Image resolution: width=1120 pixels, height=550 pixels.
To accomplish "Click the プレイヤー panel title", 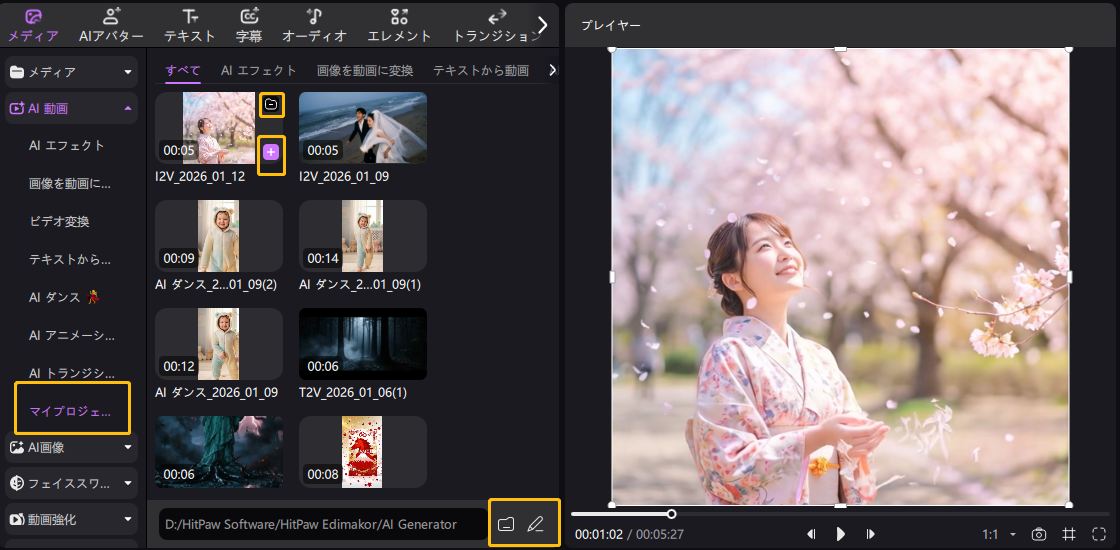I will coord(611,26).
